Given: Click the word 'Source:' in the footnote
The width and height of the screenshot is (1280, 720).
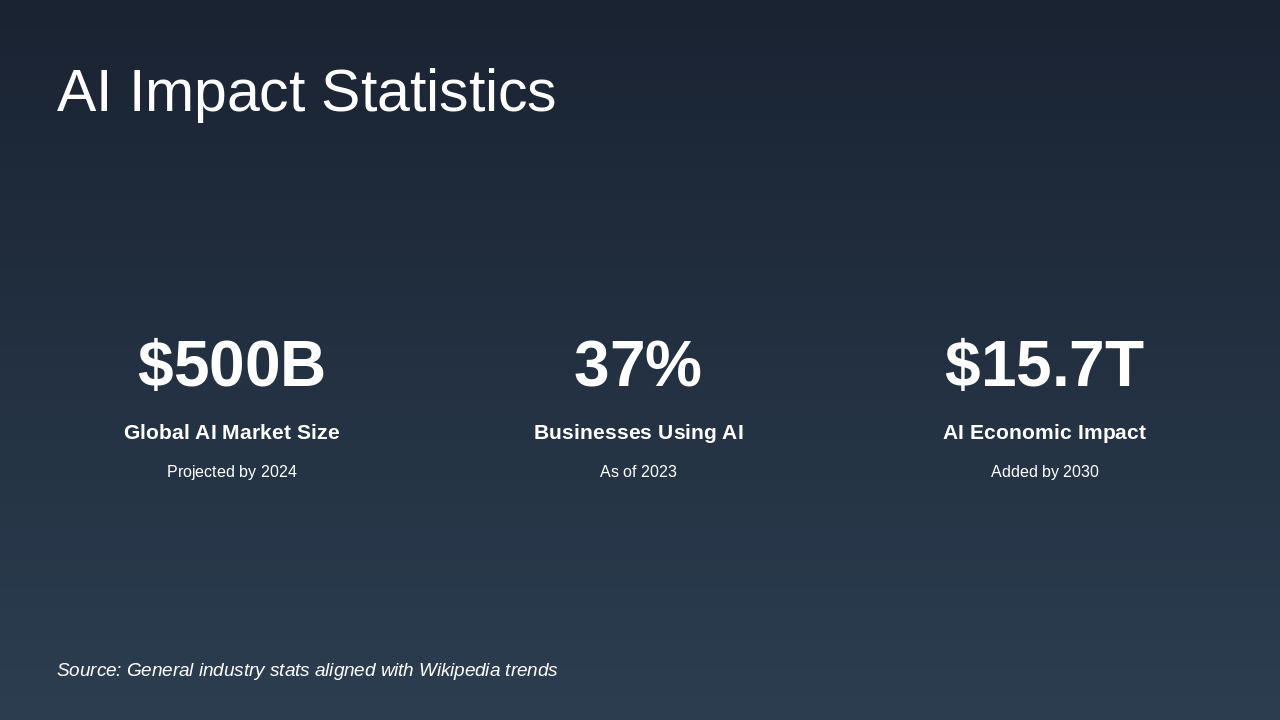Looking at the screenshot, I should pyautogui.click(x=89, y=670).
